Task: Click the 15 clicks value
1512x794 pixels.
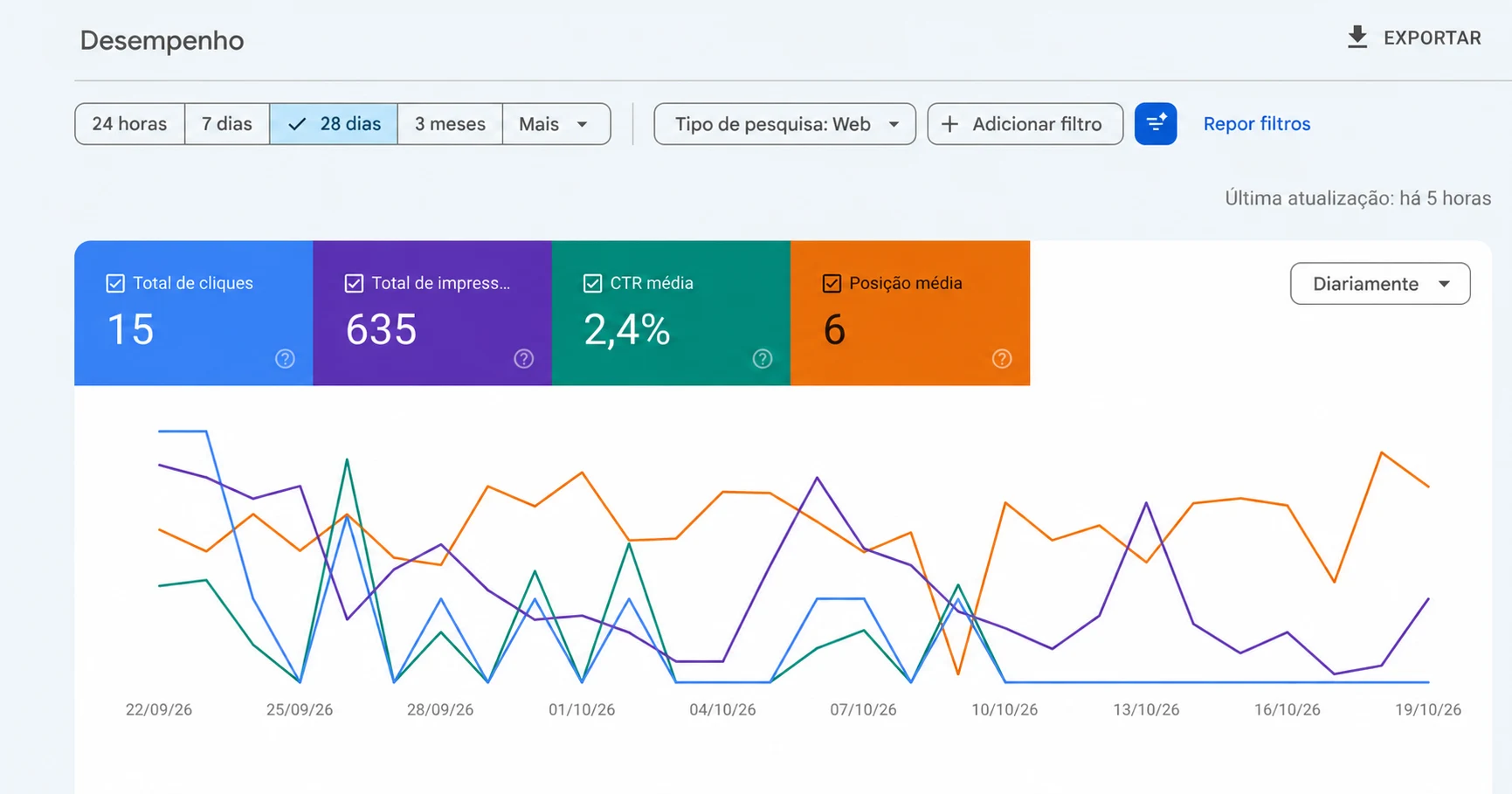Action: [130, 330]
